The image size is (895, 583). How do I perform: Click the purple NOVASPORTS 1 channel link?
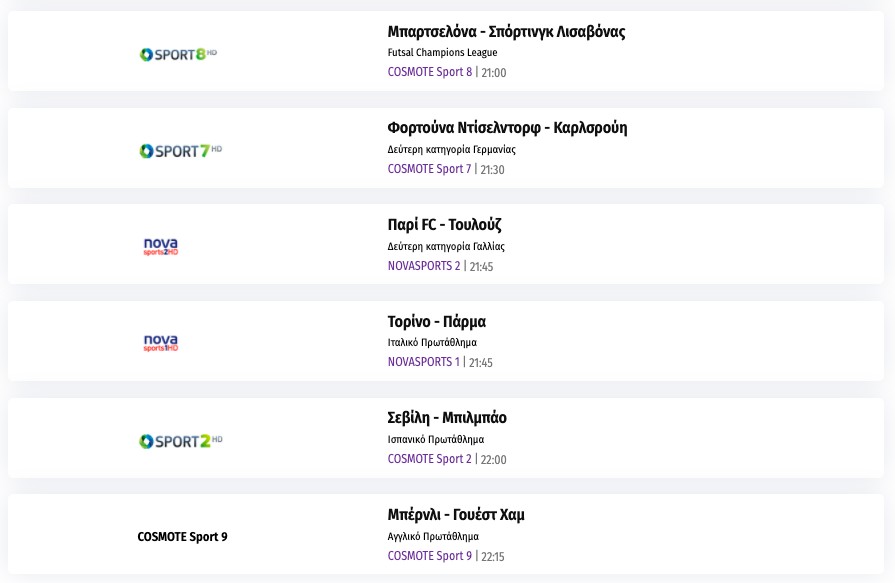click(x=424, y=362)
